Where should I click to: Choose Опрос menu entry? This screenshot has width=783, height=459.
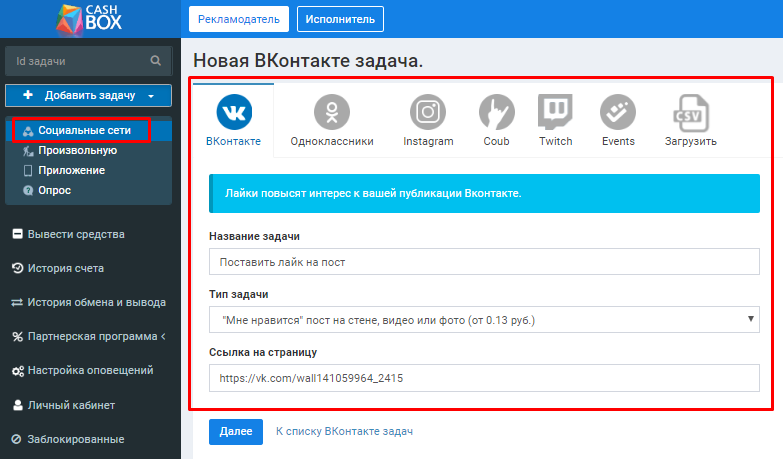[x=88, y=190]
